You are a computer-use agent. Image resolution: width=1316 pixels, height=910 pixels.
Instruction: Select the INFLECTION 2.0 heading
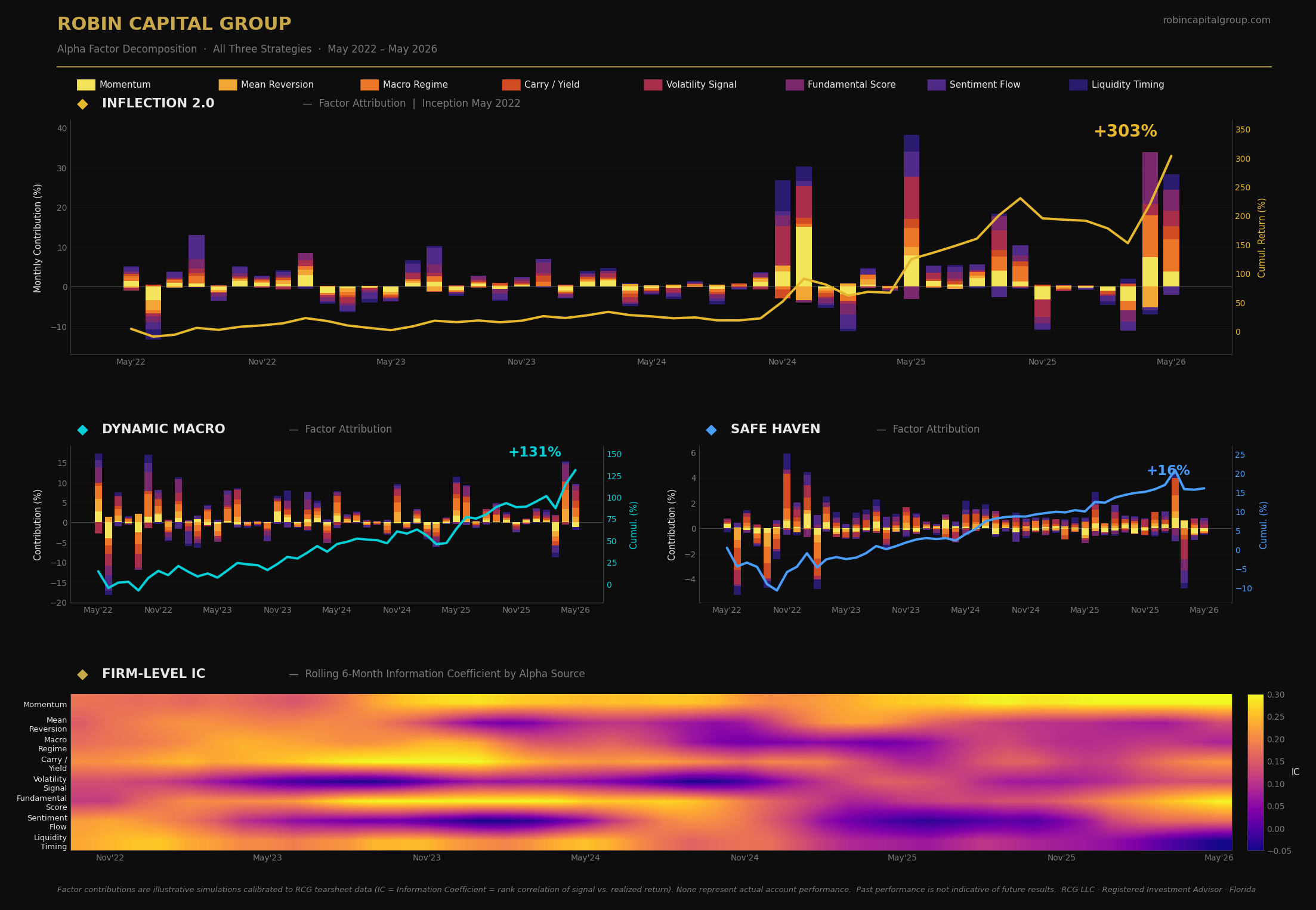[158, 104]
